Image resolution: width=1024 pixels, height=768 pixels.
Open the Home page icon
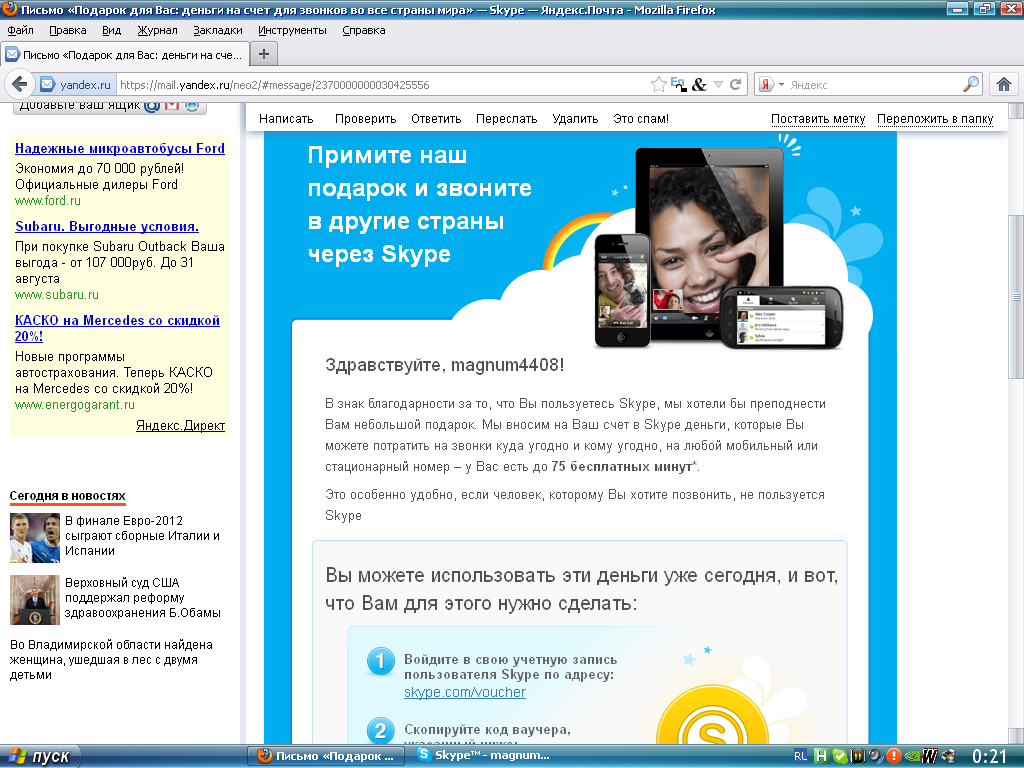[x=1004, y=84]
